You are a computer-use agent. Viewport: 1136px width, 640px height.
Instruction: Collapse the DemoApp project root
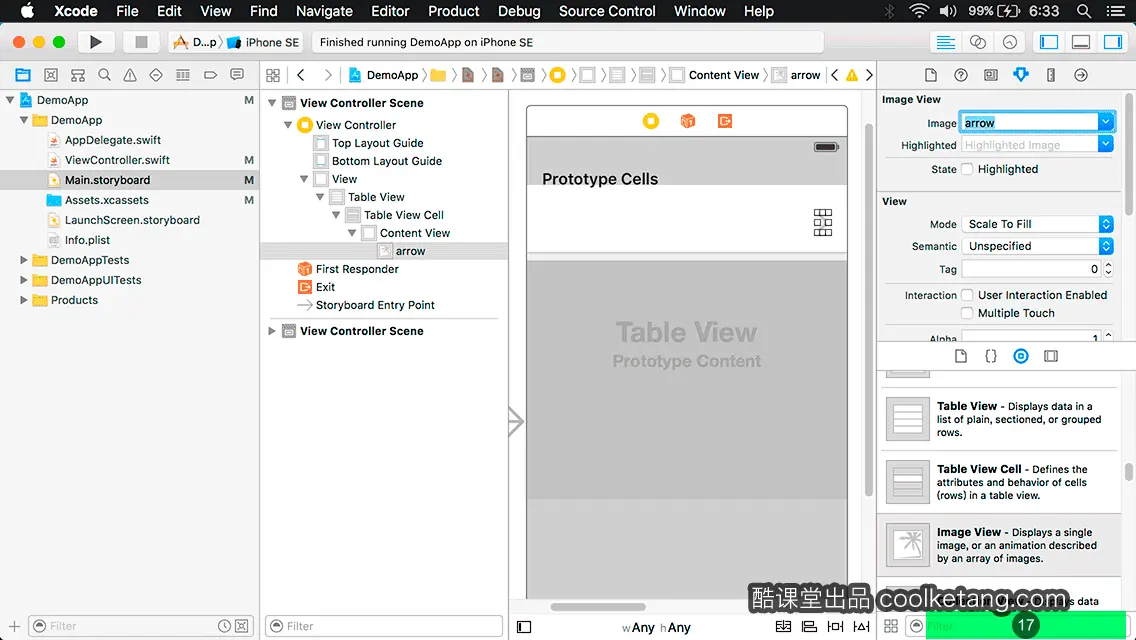click(x=10, y=100)
